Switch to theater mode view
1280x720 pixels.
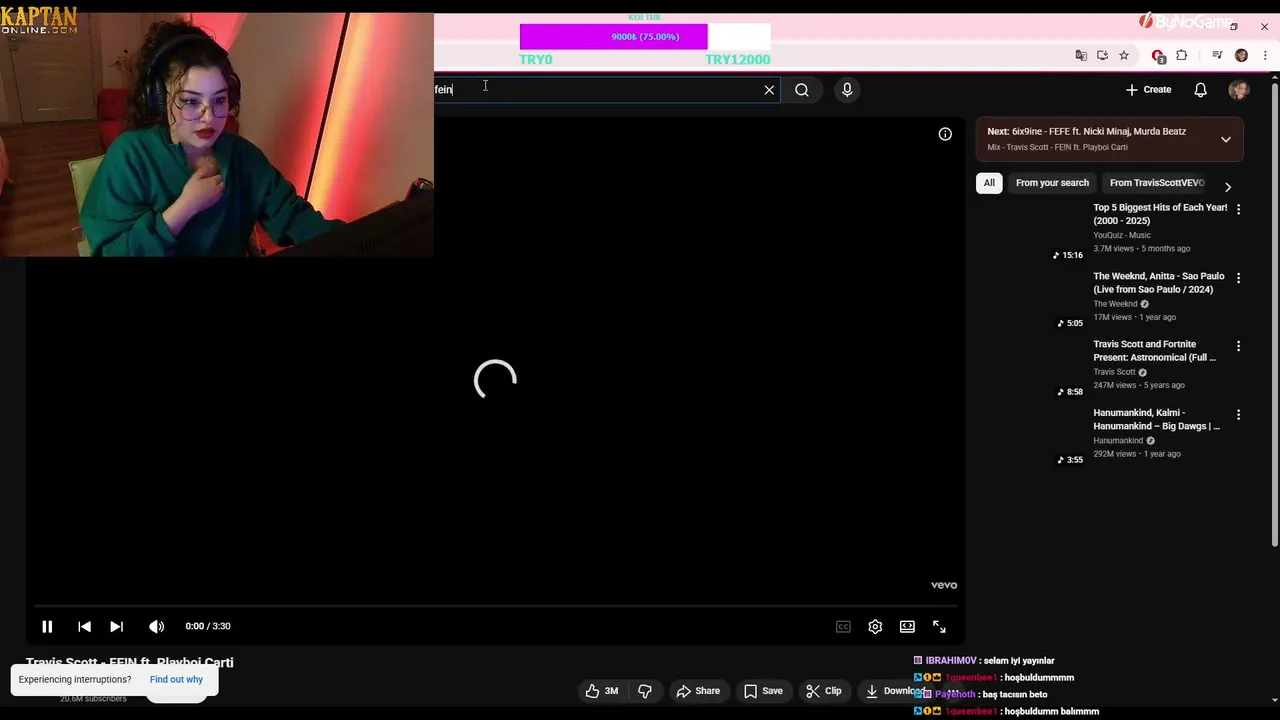907,626
